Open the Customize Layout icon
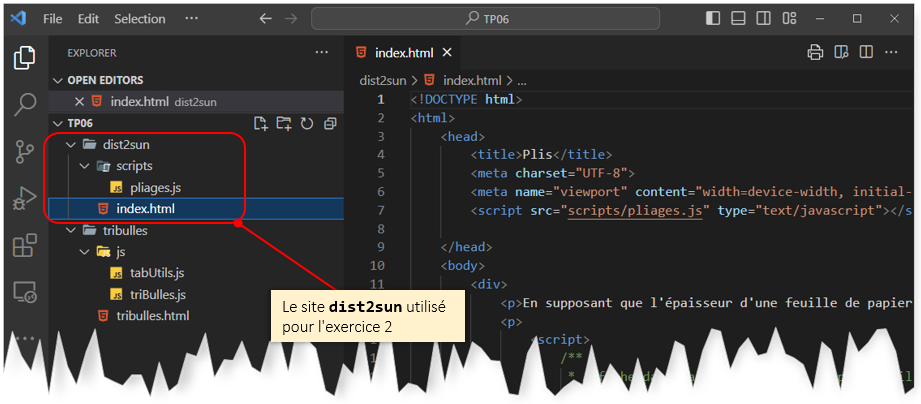 coord(789,19)
